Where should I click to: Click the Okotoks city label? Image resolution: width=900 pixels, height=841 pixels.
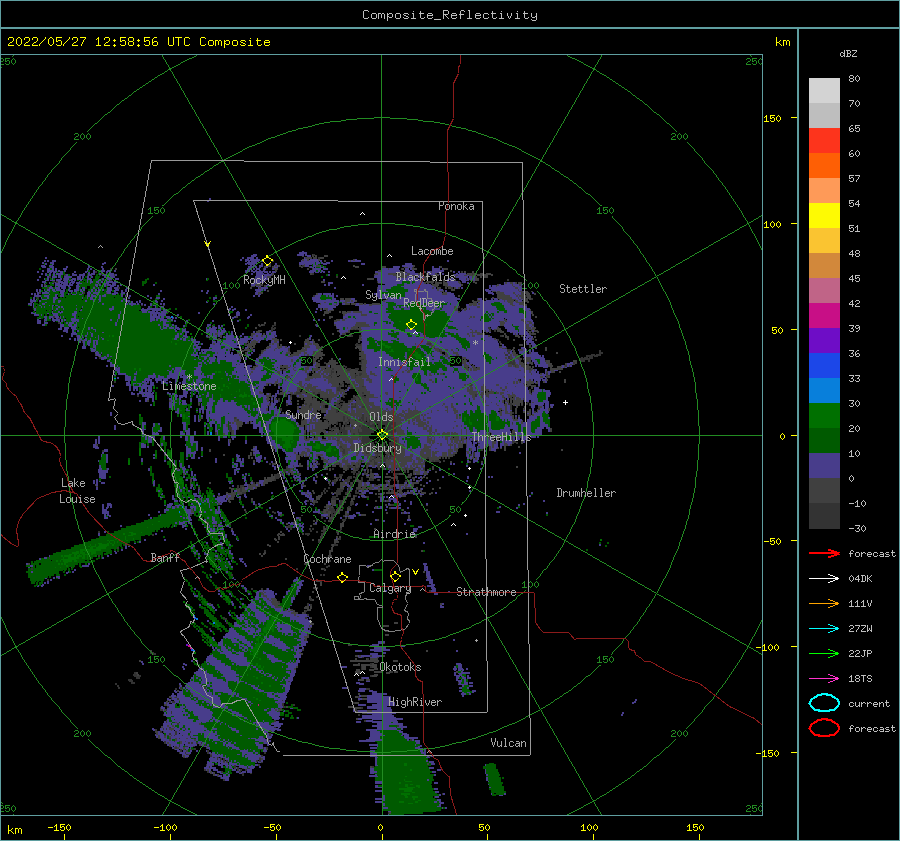click(400, 667)
